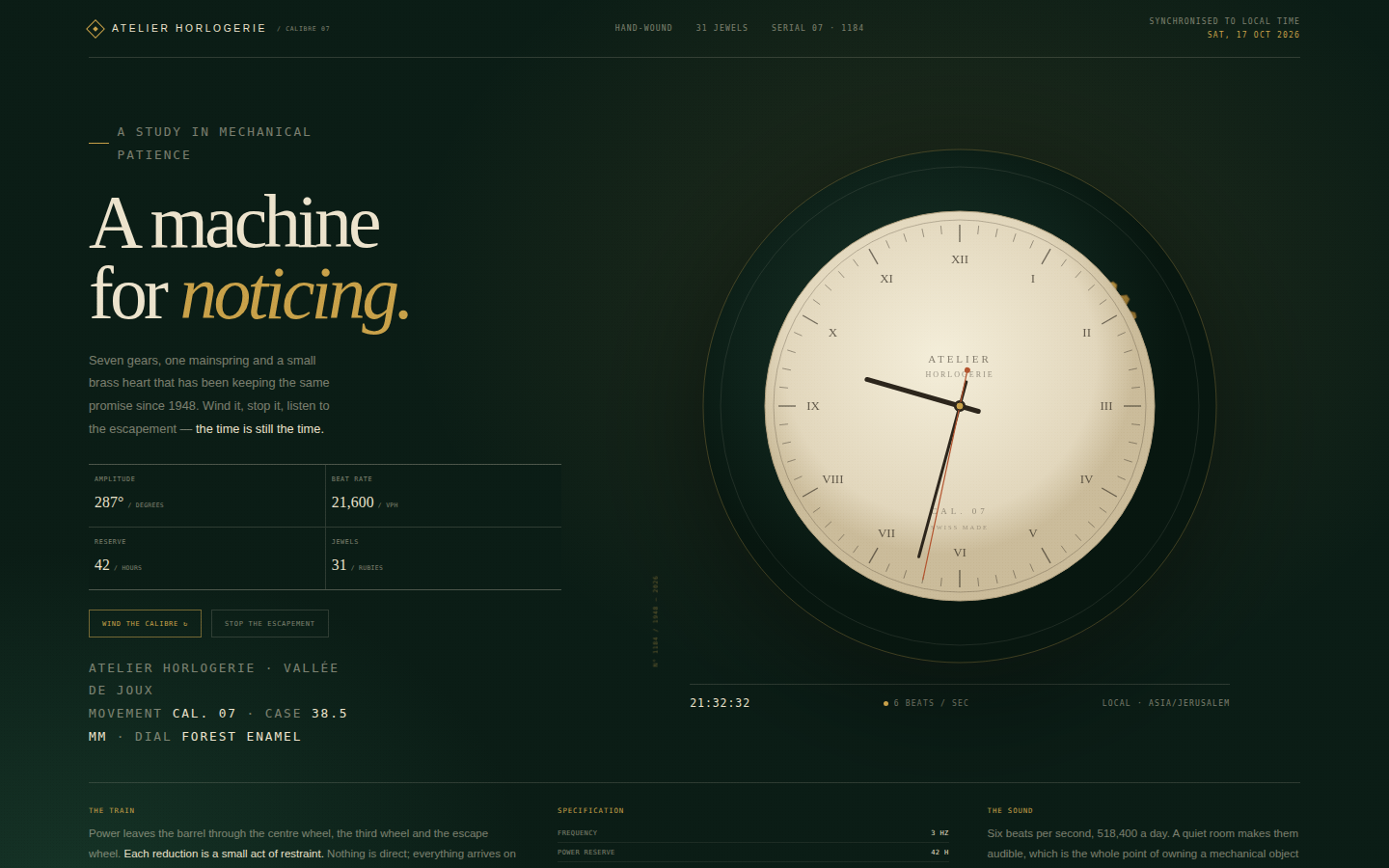Click the jewels value '31' rubies
The image size is (1389, 868).
339,565
